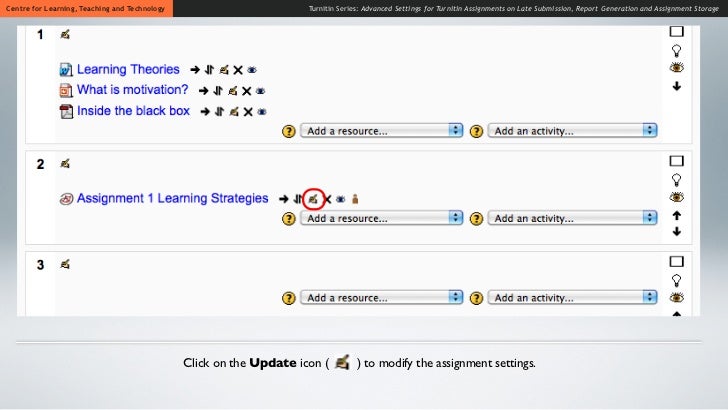Open group mode icon for Assignment 1
Screen dimensions: 728x410
click(355, 199)
